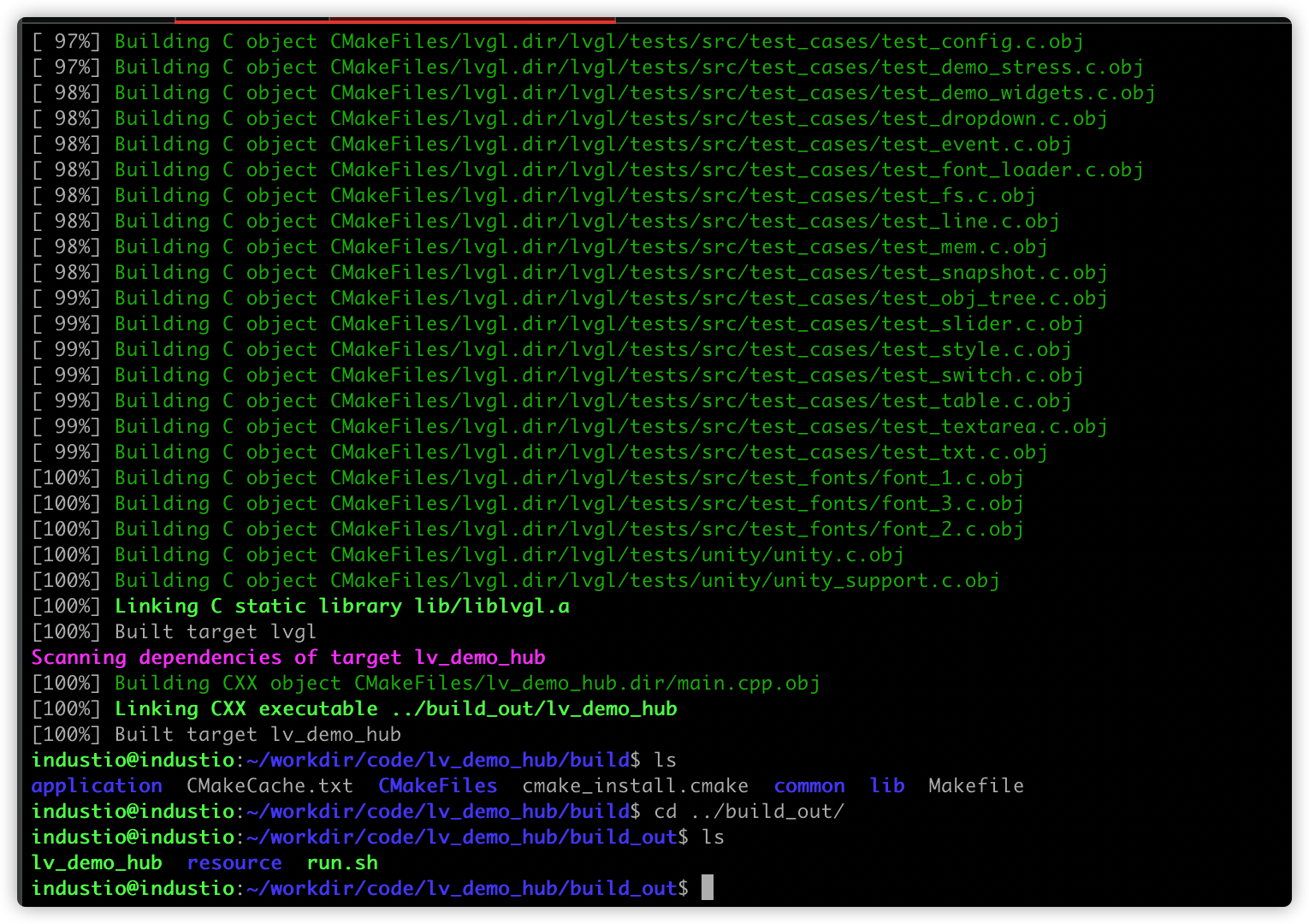This screenshot has height=924, width=1309.
Task: Click the test_demo_stress.c.obj build line
Action: 588,67
